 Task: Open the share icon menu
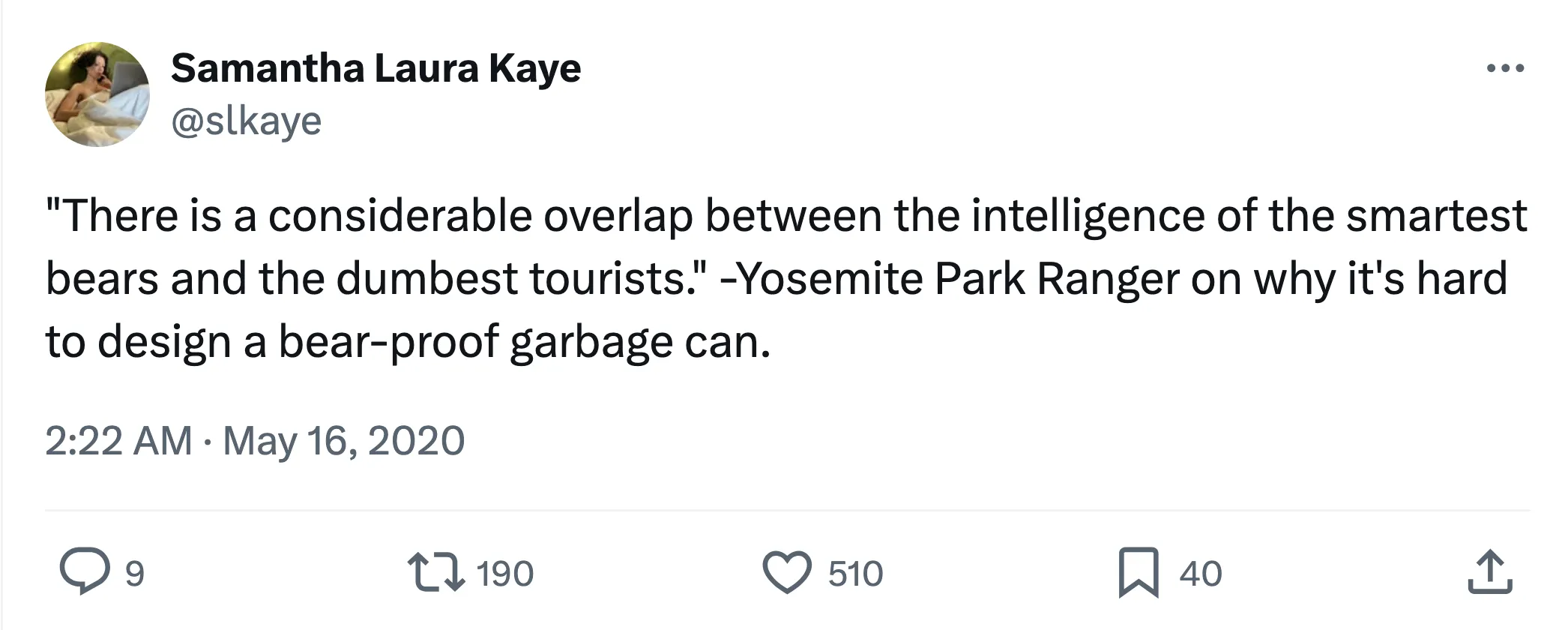1489,573
